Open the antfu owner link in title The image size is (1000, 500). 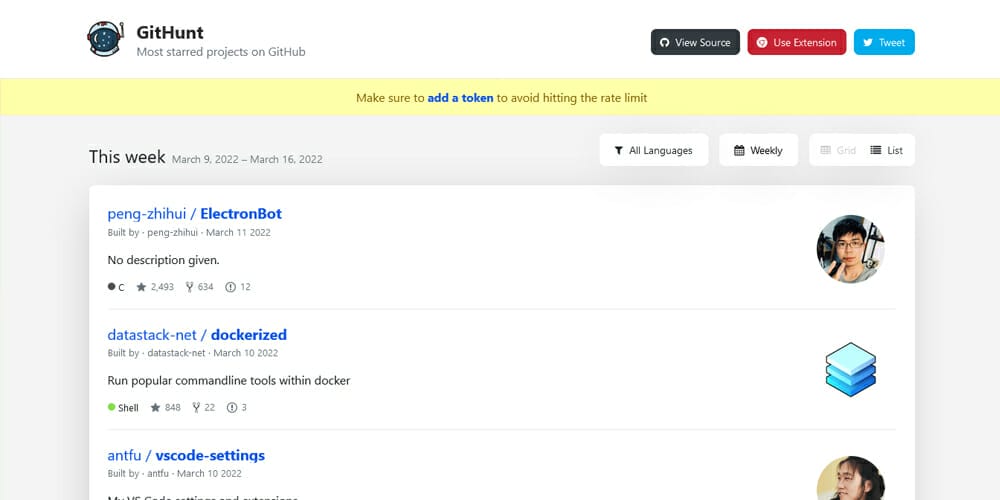[x=125, y=455]
